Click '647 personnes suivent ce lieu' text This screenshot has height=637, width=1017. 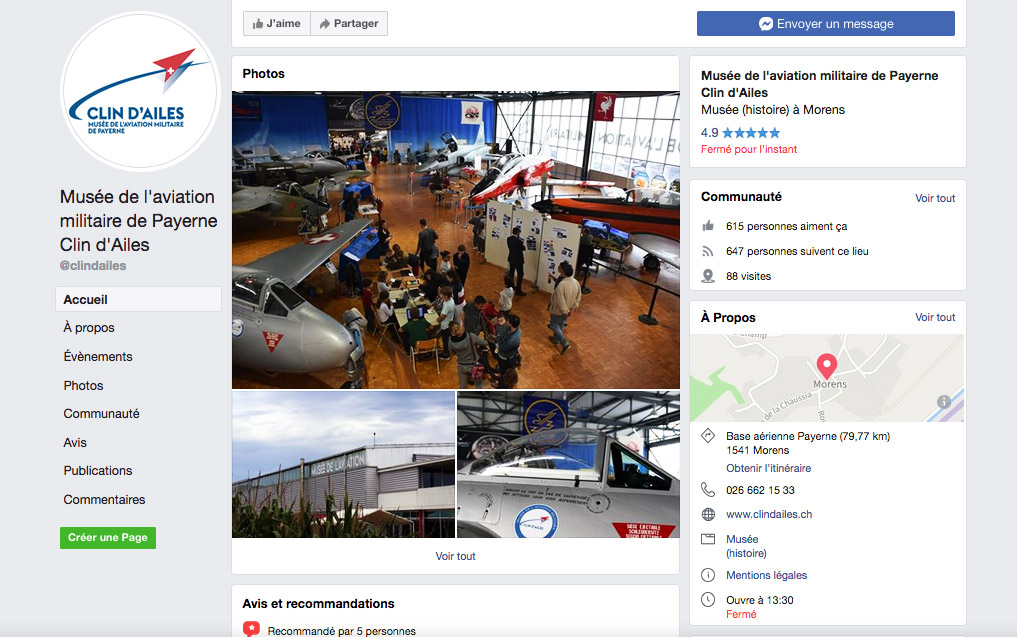pyautogui.click(x=797, y=251)
